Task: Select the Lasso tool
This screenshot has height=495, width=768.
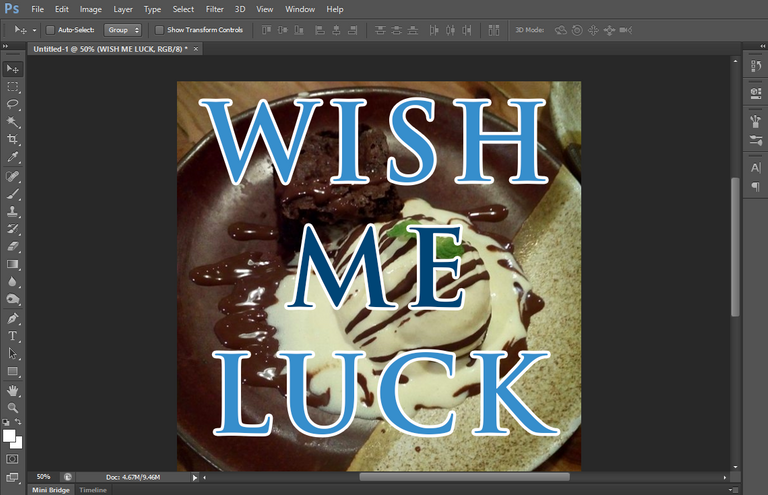Action: [12, 104]
